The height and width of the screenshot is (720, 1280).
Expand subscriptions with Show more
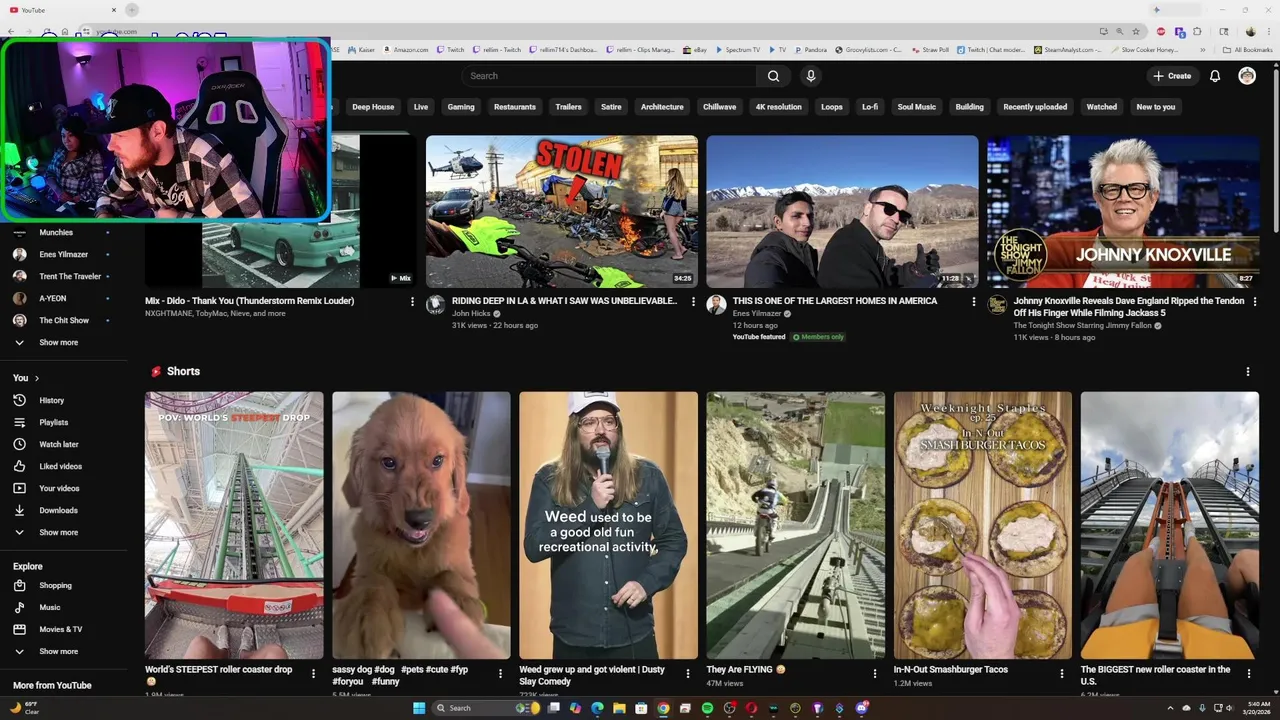60,342
